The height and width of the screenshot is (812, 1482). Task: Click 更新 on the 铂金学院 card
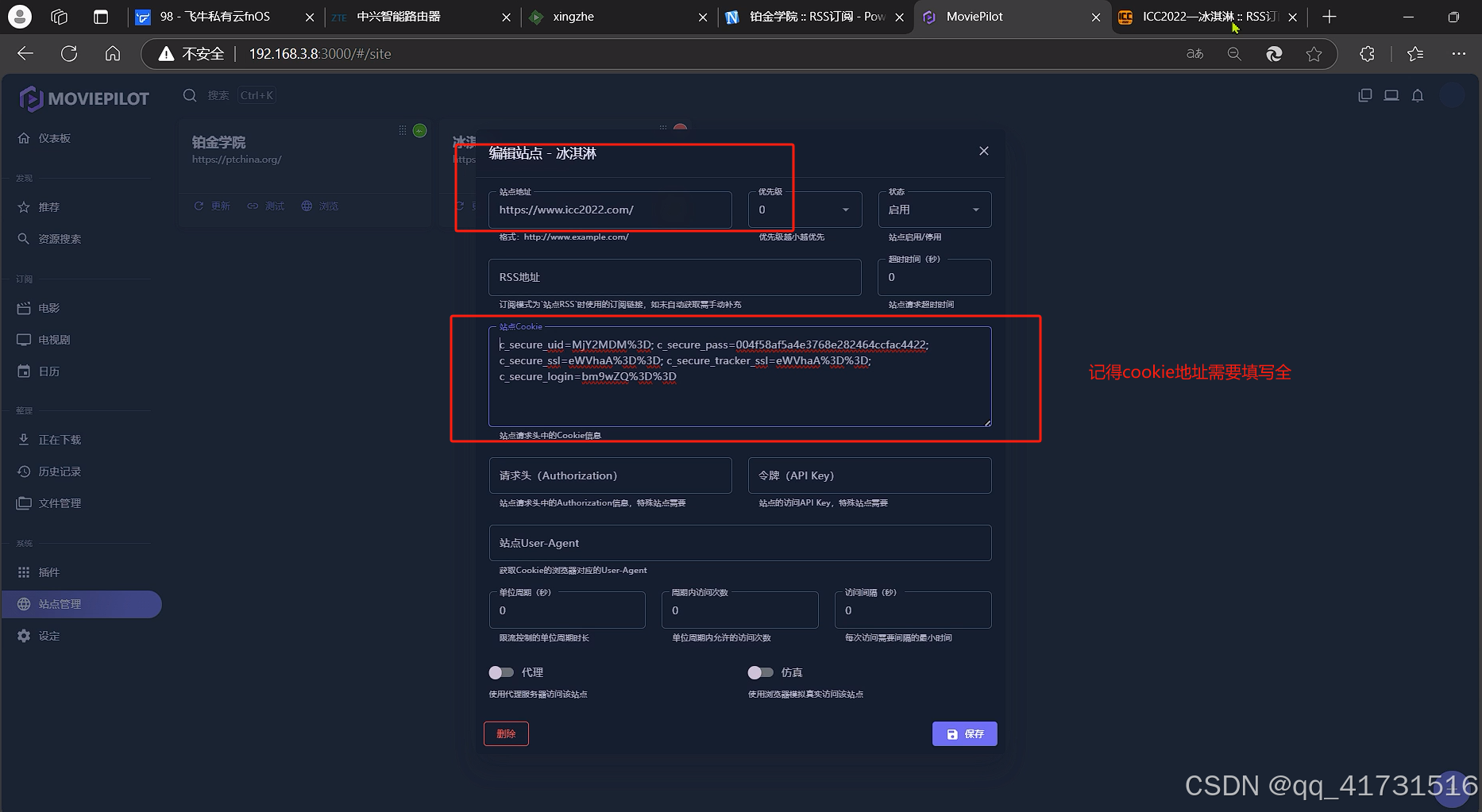tap(212, 206)
